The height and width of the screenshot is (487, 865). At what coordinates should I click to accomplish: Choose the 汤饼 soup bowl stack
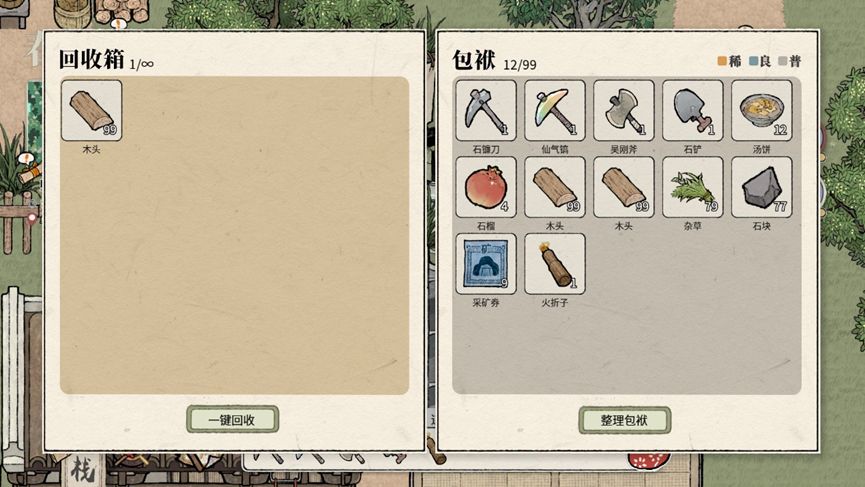point(762,110)
